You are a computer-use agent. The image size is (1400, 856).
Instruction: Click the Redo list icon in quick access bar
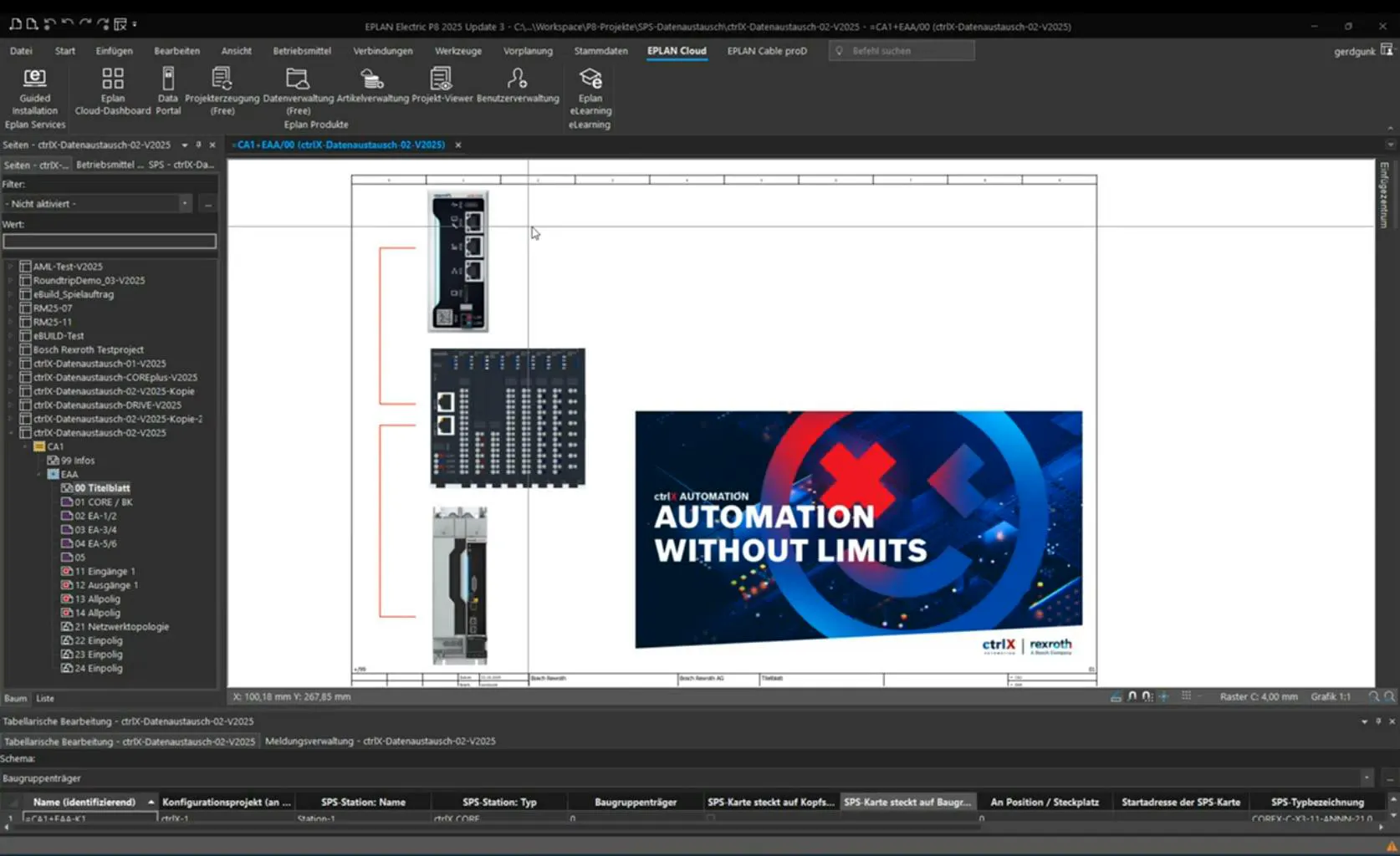(x=102, y=24)
